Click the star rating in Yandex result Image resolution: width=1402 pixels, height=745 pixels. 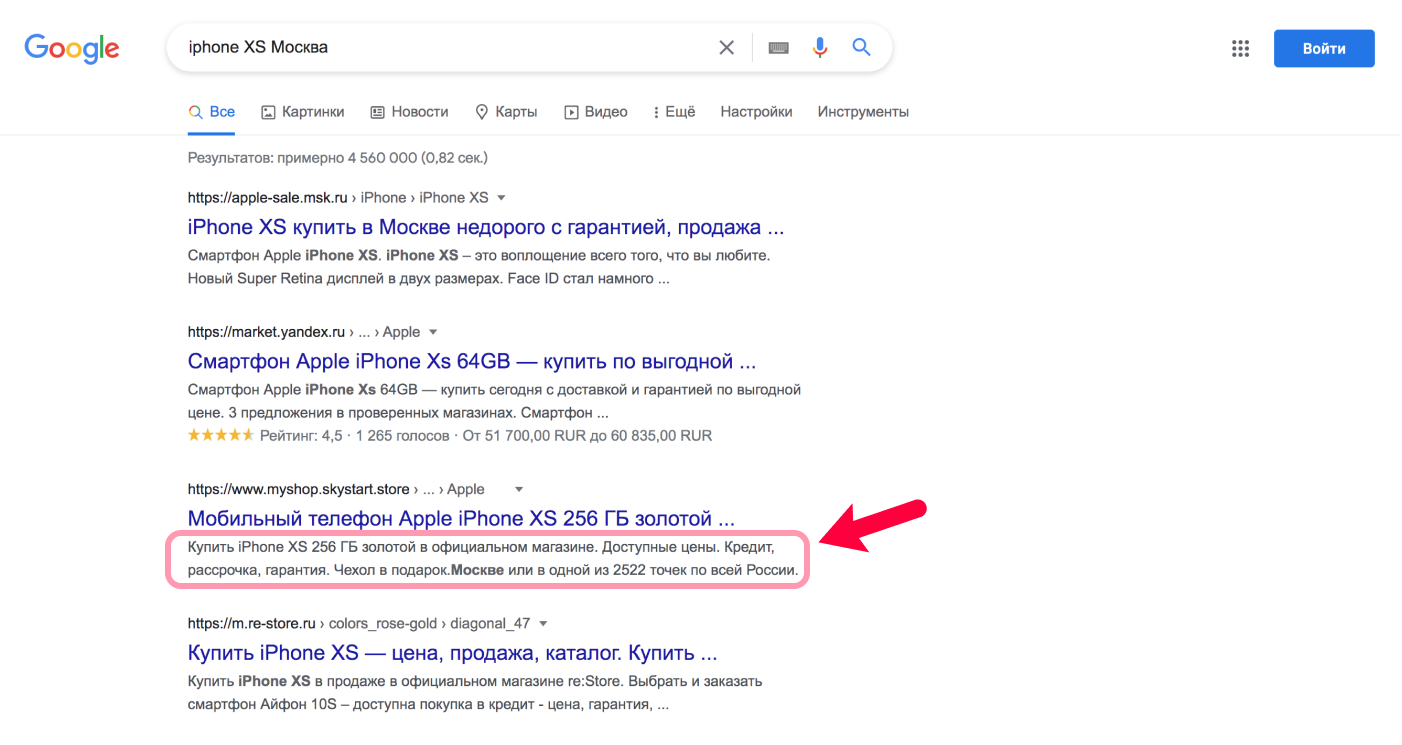tap(221, 436)
